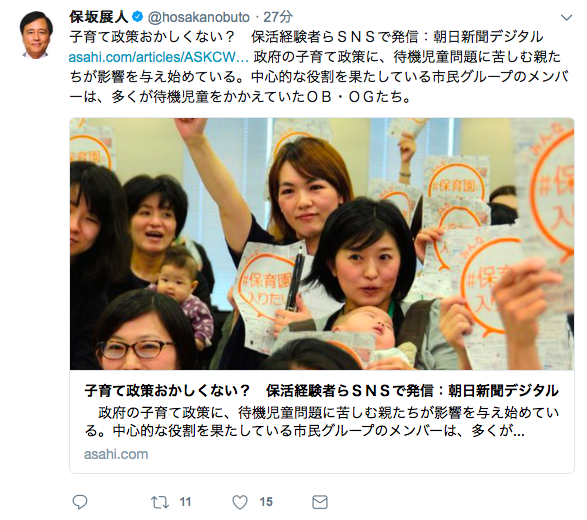Click the retweet count 11
Screen dimensions: 587x520
[x=185, y=502]
